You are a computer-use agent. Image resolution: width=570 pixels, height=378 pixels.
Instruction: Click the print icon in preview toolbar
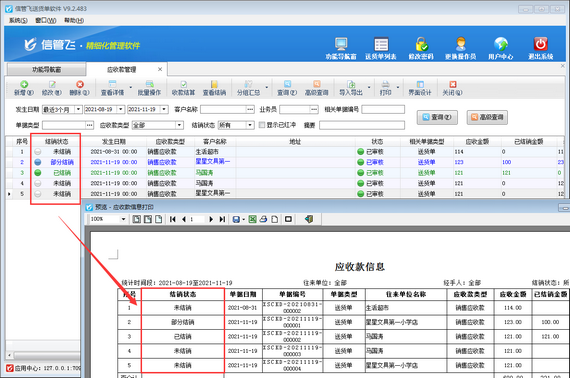[x=264, y=219]
